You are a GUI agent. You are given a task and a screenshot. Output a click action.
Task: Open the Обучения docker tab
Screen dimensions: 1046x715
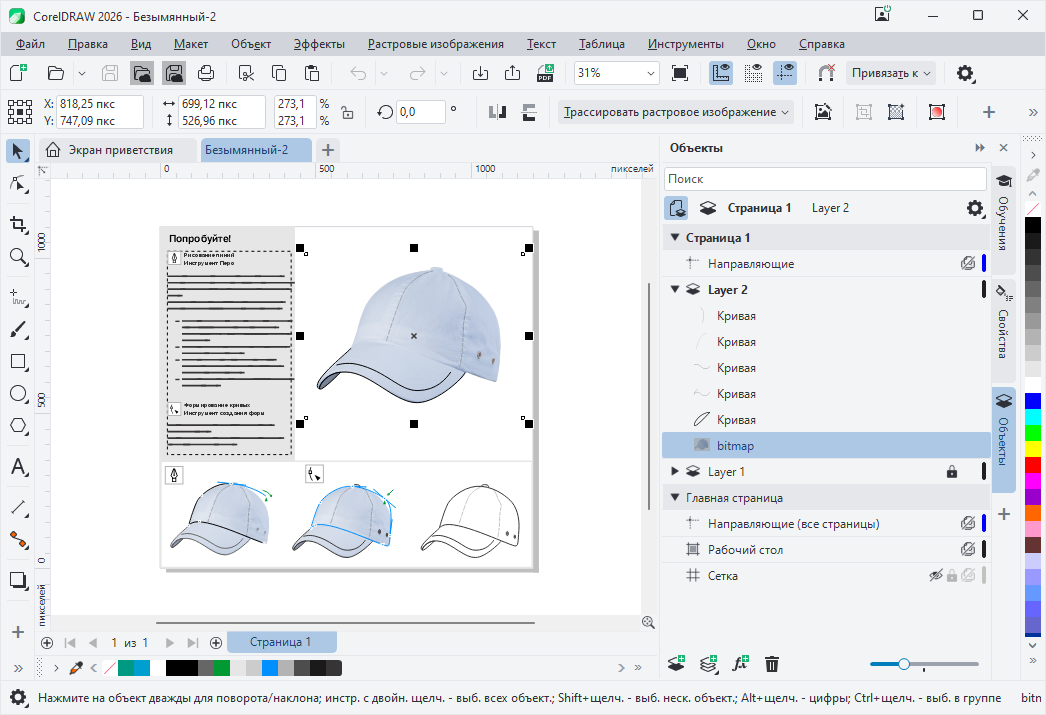[x=1003, y=220]
